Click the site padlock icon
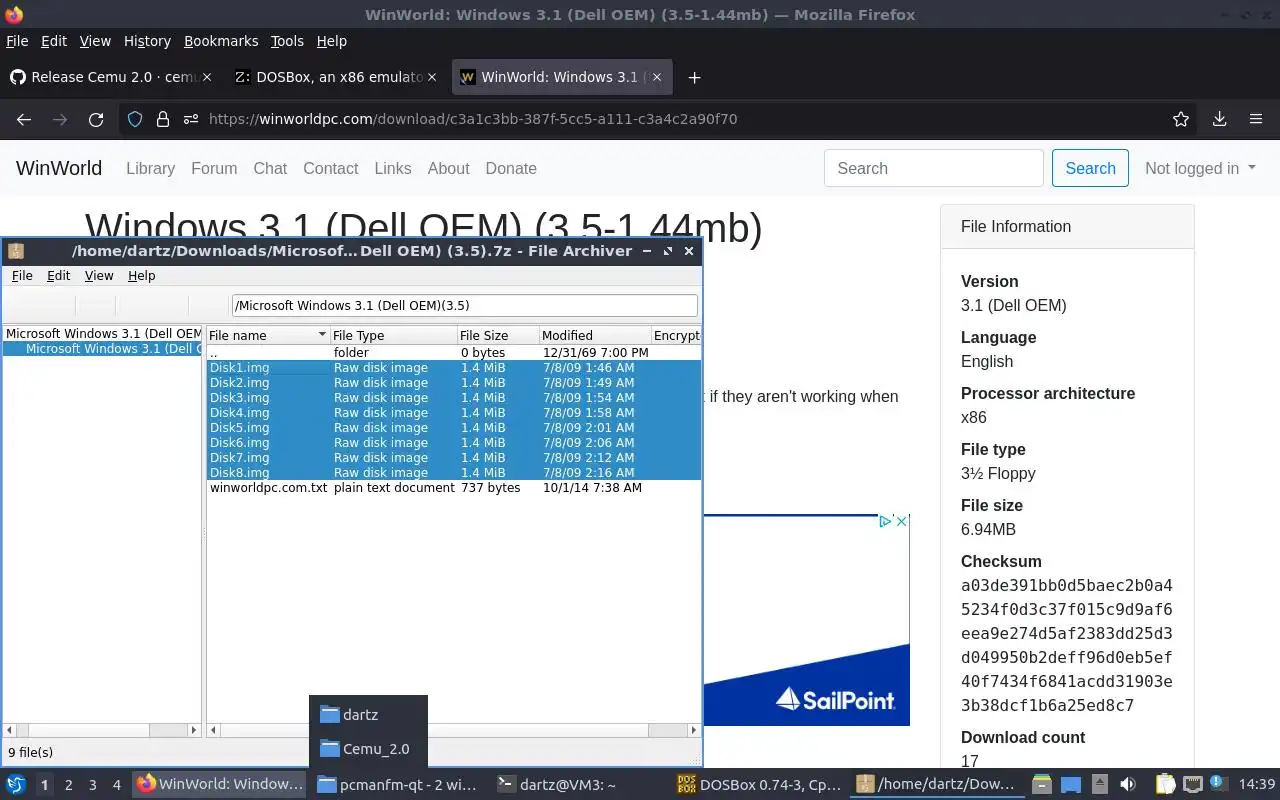Viewport: 1280px width, 800px height. [163, 119]
